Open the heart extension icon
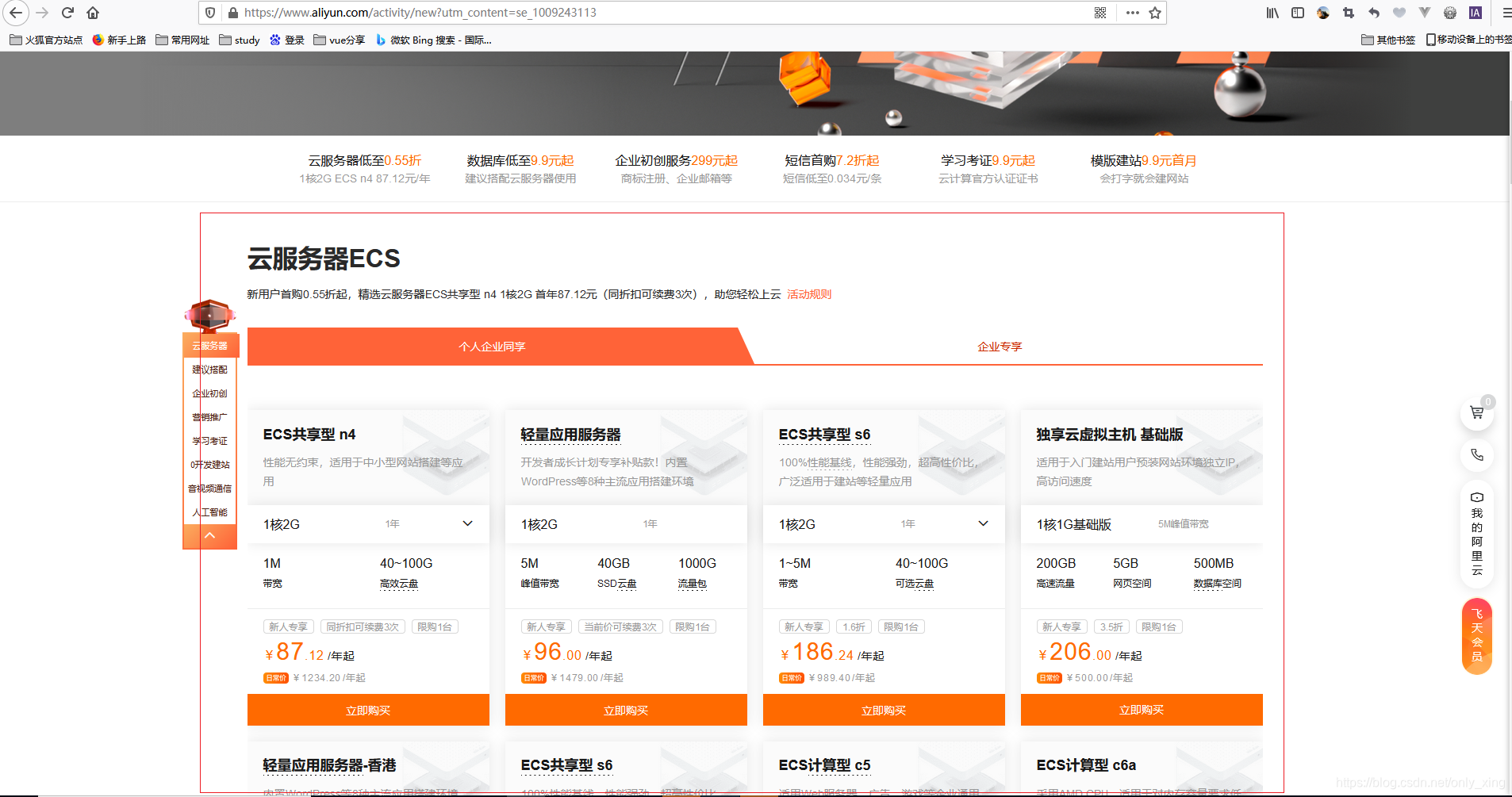This screenshot has width=1512, height=797. pyautogui.click(x=1399, y=13)
